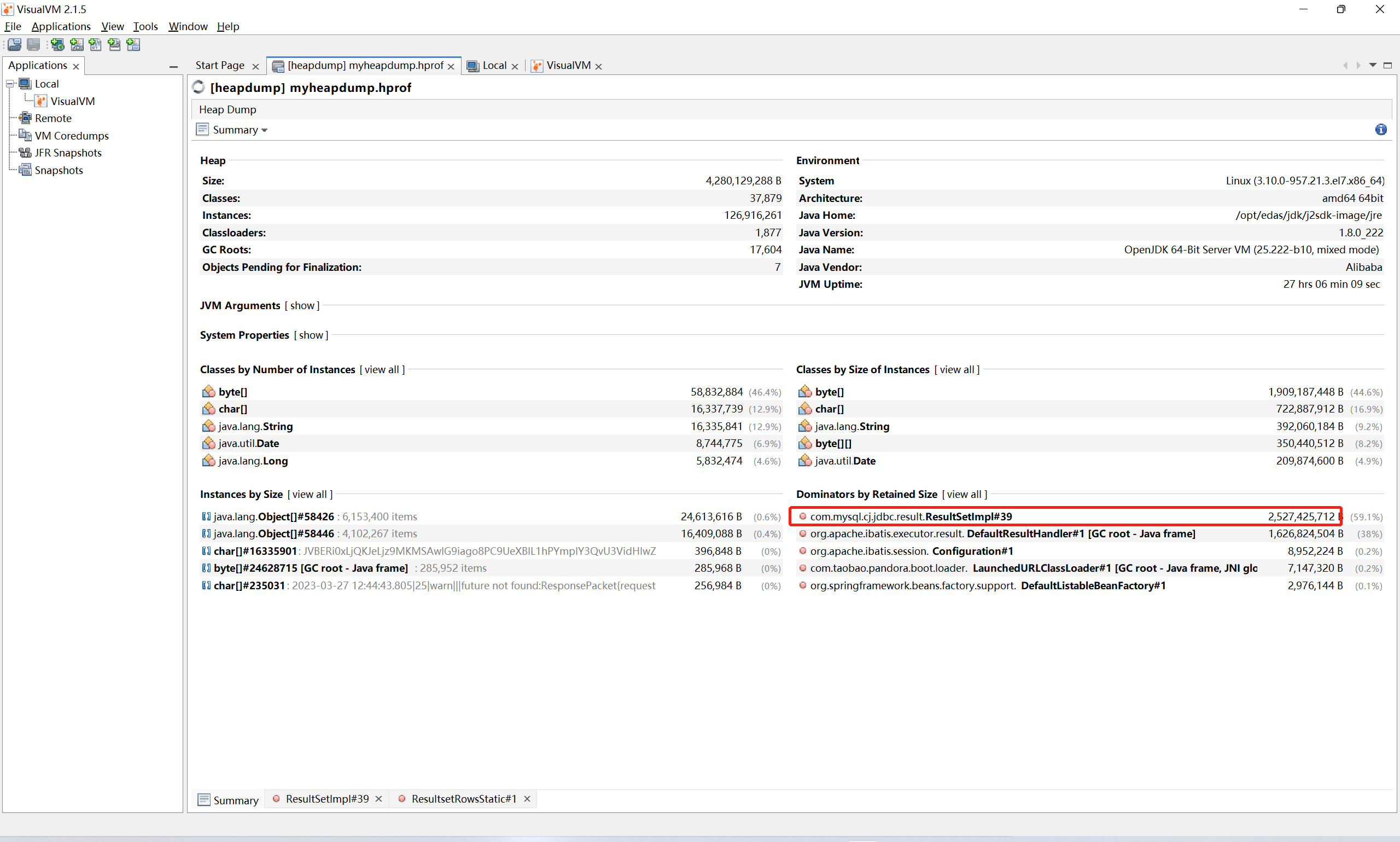The height and width of the screenshot is (842, 1400).
Task: Click the Add VM Coredump toolbar icon
Action: pos(95,45)
